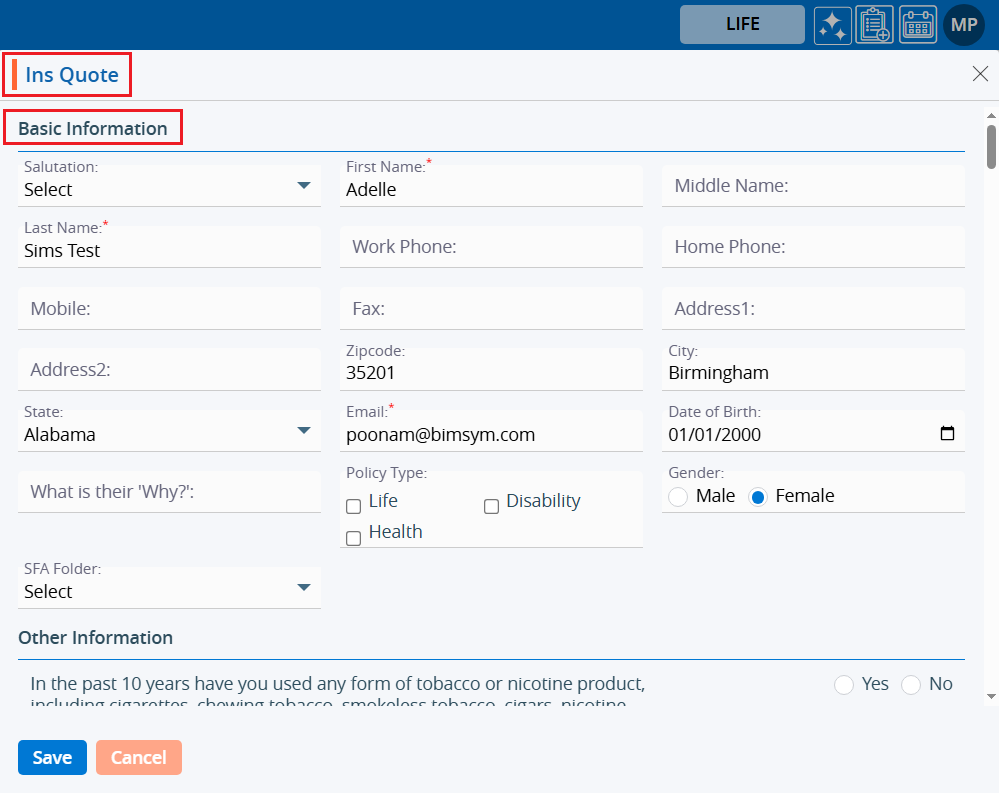This screenshot has width=999, height=793.
Task: Select Yes for tobacco use question
Action: (844, 684)
